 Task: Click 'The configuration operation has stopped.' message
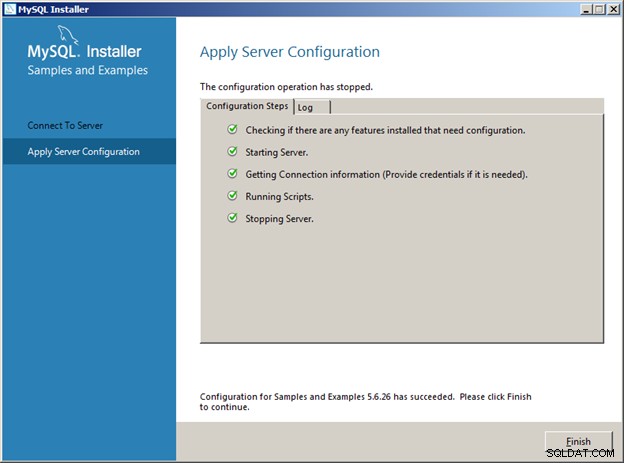point(286,87)
